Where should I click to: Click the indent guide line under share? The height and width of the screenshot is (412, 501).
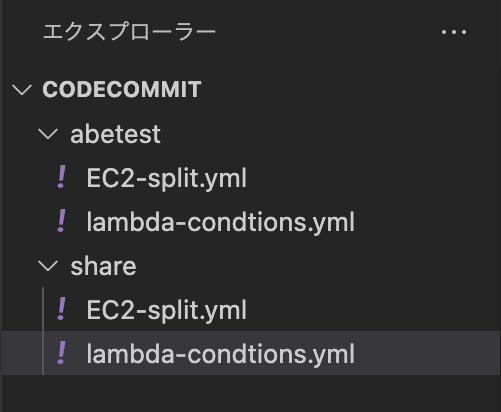pos(43,331)
